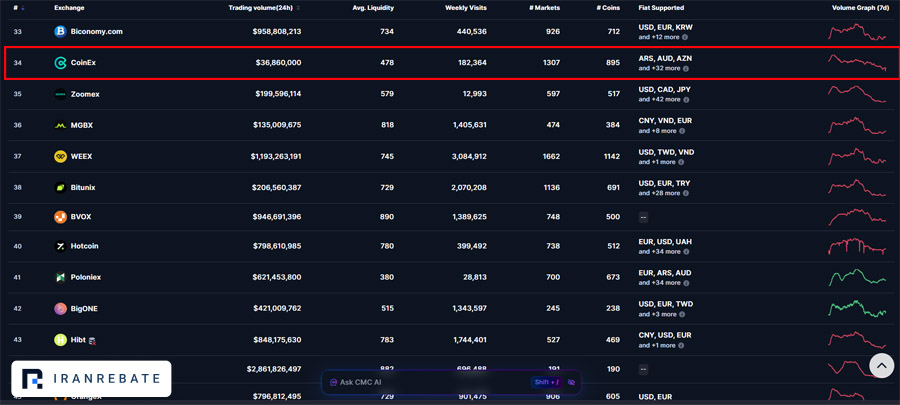Click CoinEx trading volume '$36,860,000'
900x405 pixels.
[278, 63]
